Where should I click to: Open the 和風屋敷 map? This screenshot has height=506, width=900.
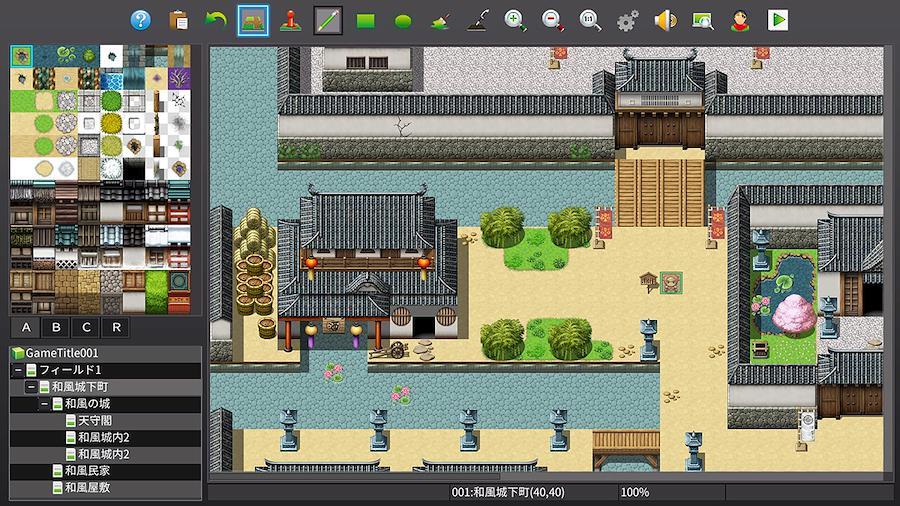87,488
